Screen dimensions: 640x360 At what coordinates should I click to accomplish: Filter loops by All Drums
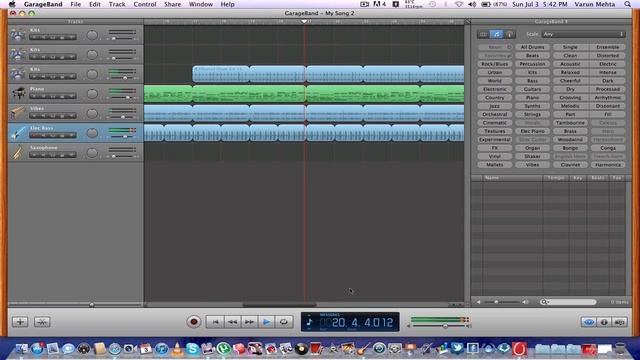pyautogui.click(x=532, y=47)
